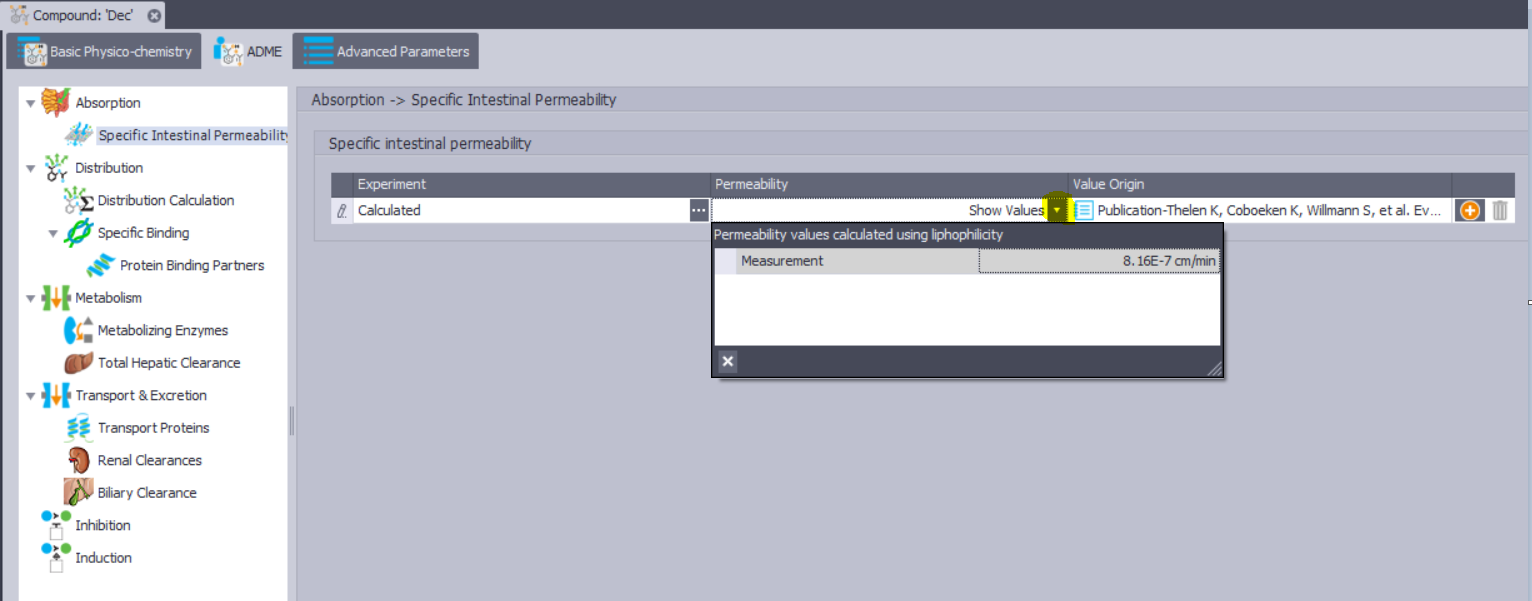Switch to the ADME tab
The image size is (1532, 601).
[x=248, y=51]
